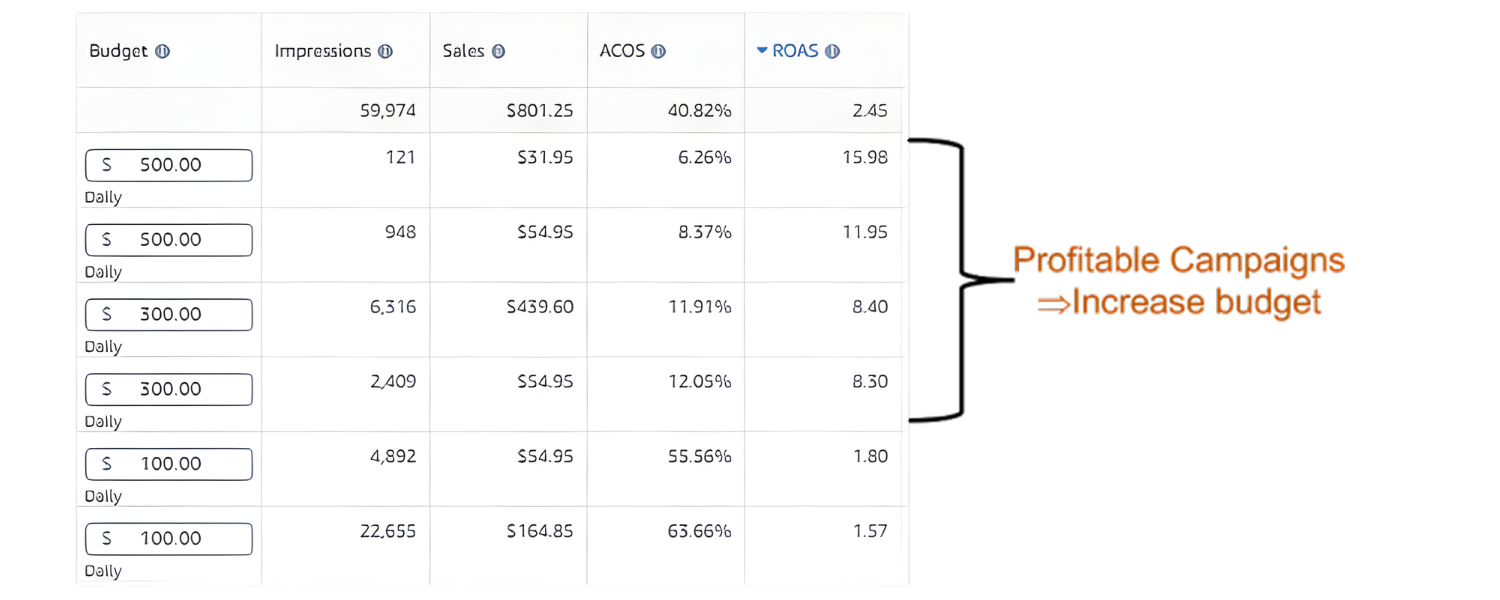Click the Daily label under the last budget

102,570
